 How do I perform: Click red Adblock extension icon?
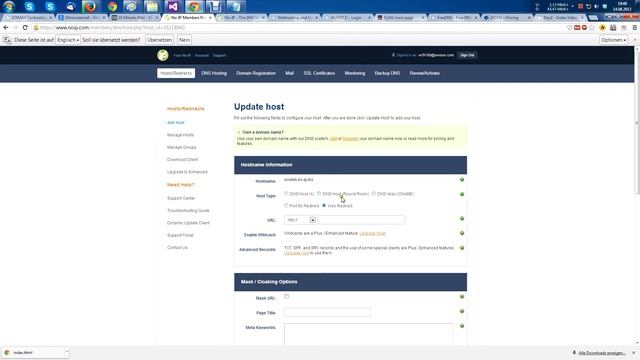point(584,27)
